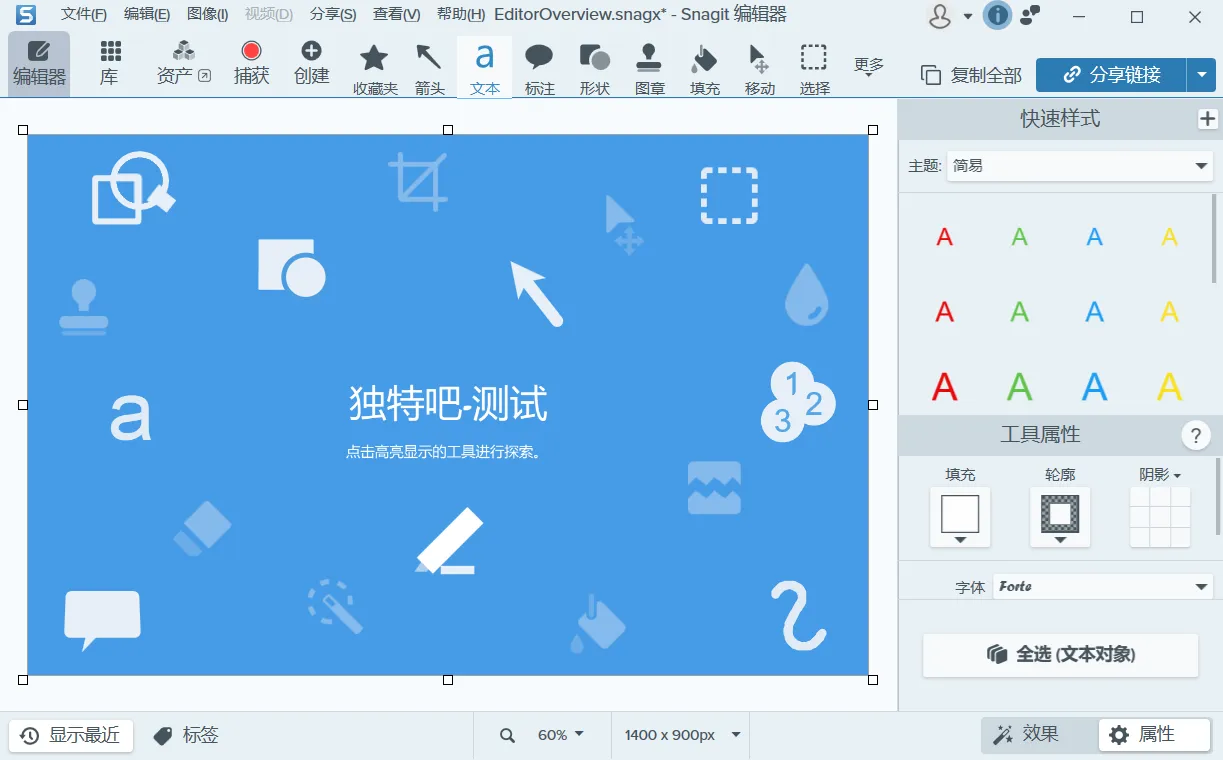Open the Callout (标注) tool
1223x760 pixels.
coord(539,67)
